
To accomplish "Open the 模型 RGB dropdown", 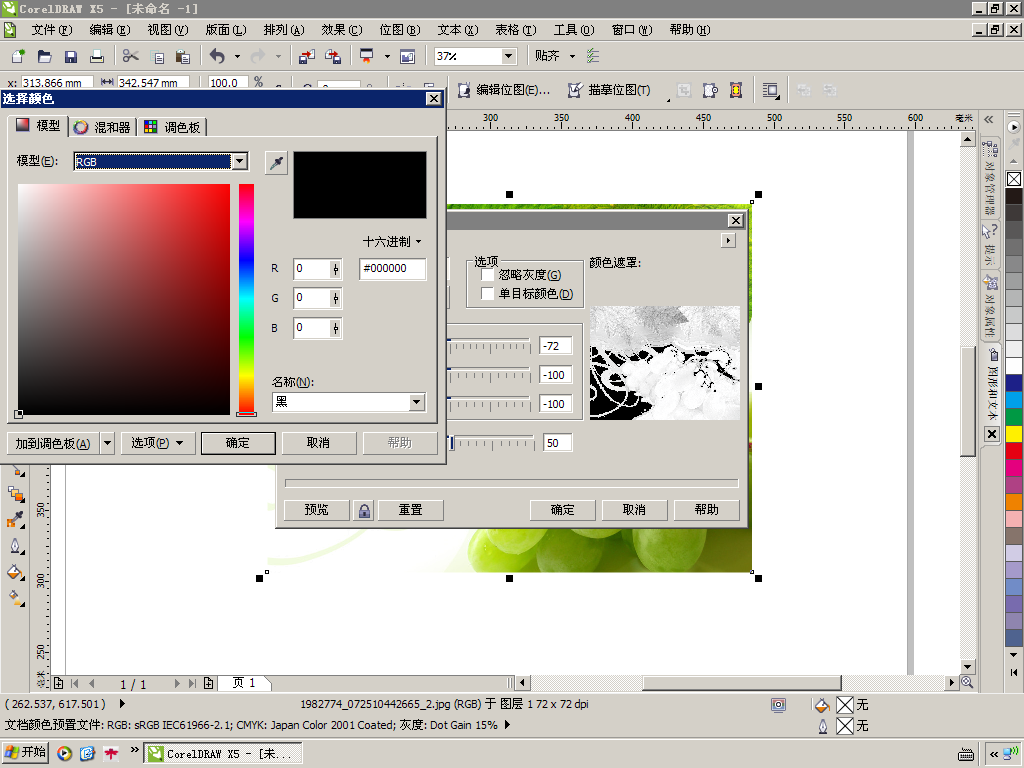I will tap(240, 161).
